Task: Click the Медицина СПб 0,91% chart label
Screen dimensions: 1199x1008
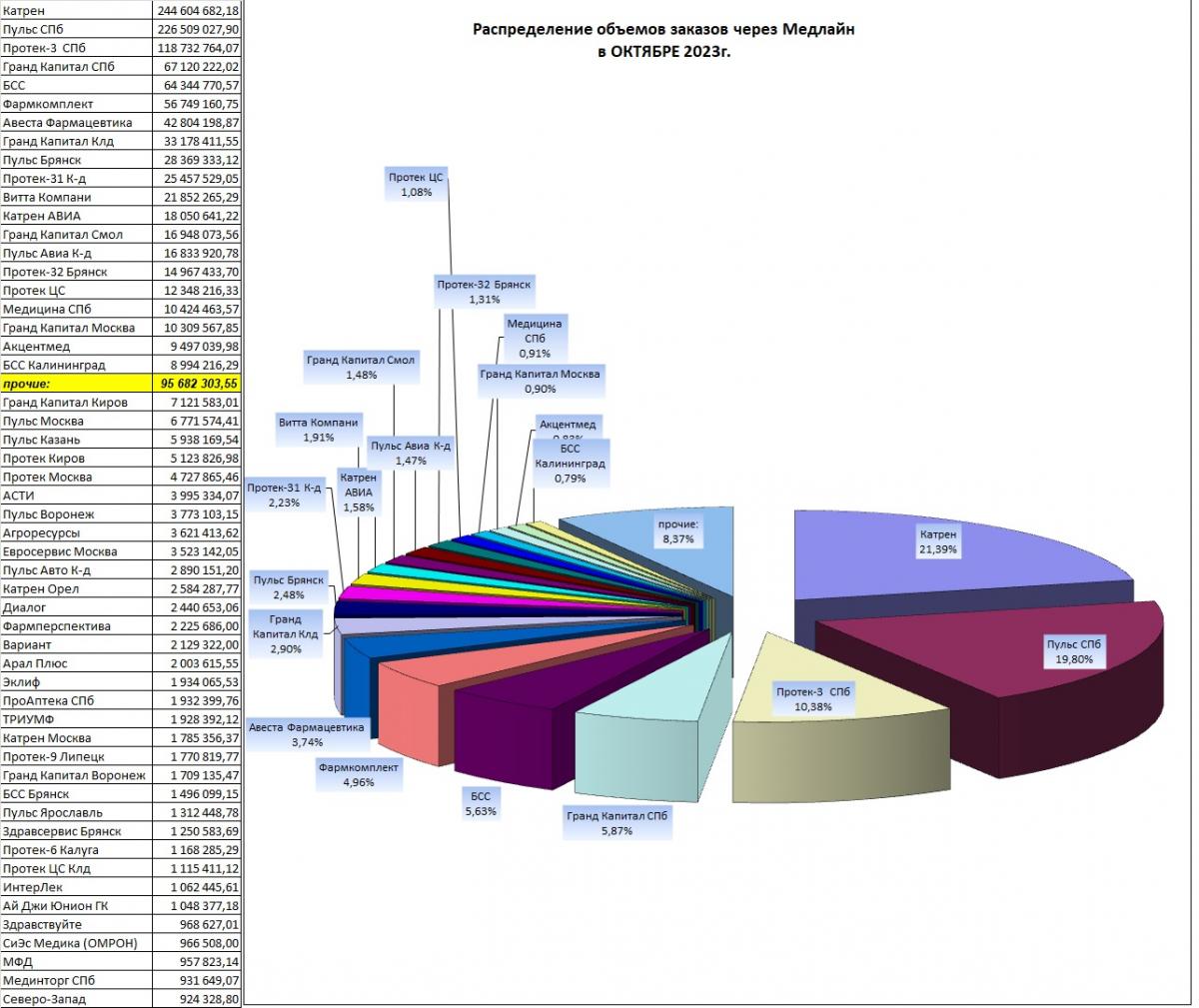Action: point(535,338)
